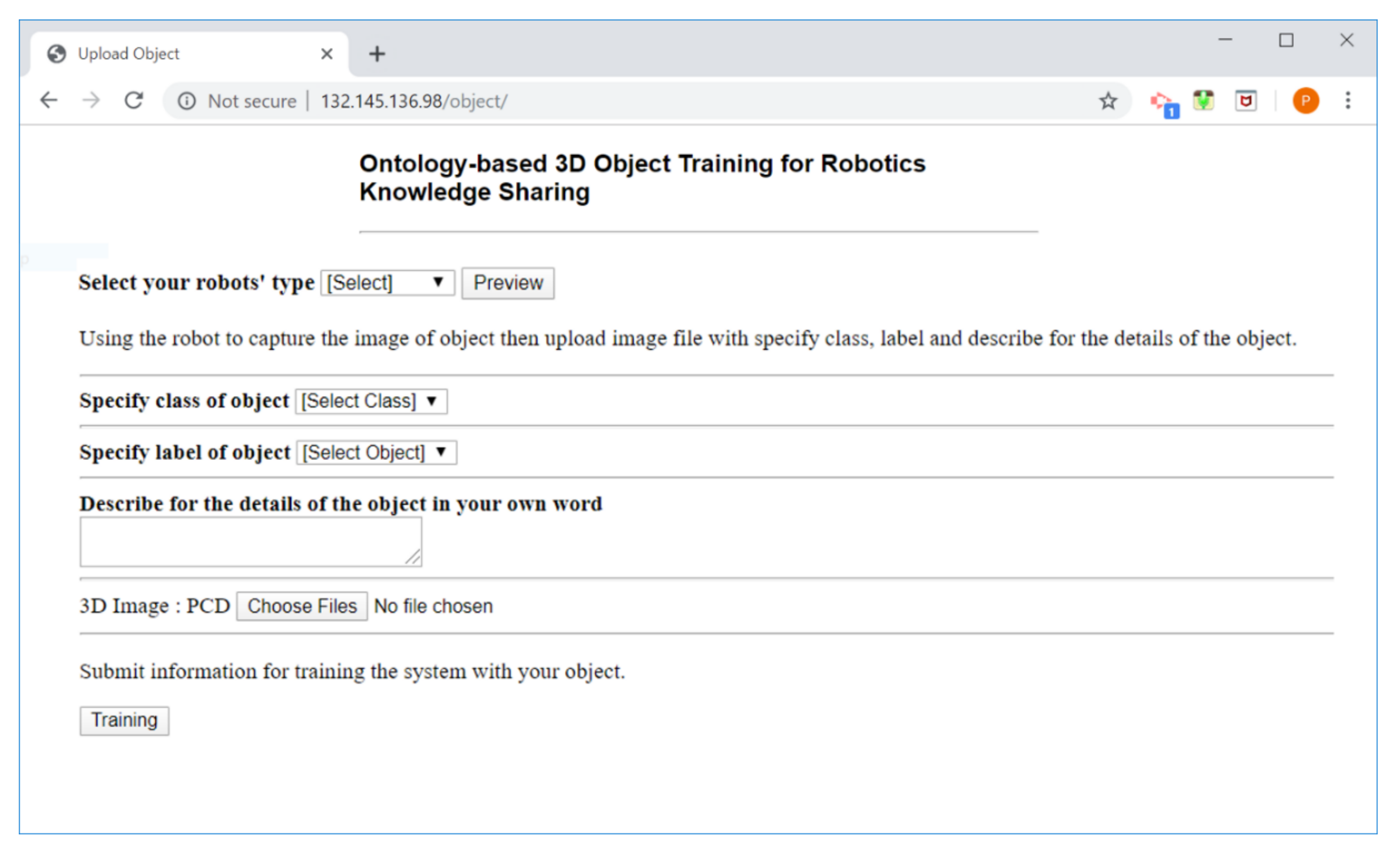
Task: Click the red shield extension icon
Action: tap(1245, 101)
